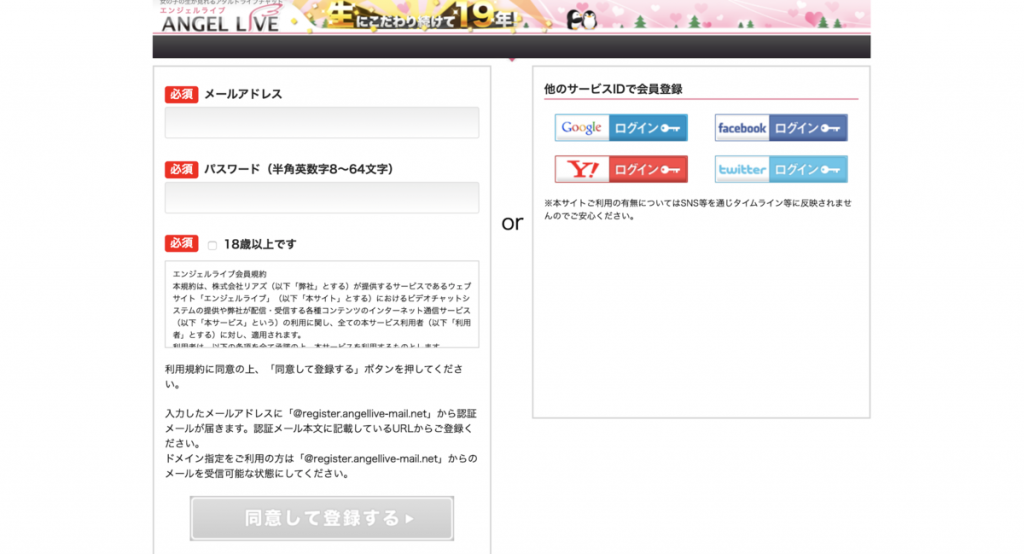This screenshot has width=1024, height=554.
Task: Click the 18歳以上です label text
Action: (x=260, y=244)
